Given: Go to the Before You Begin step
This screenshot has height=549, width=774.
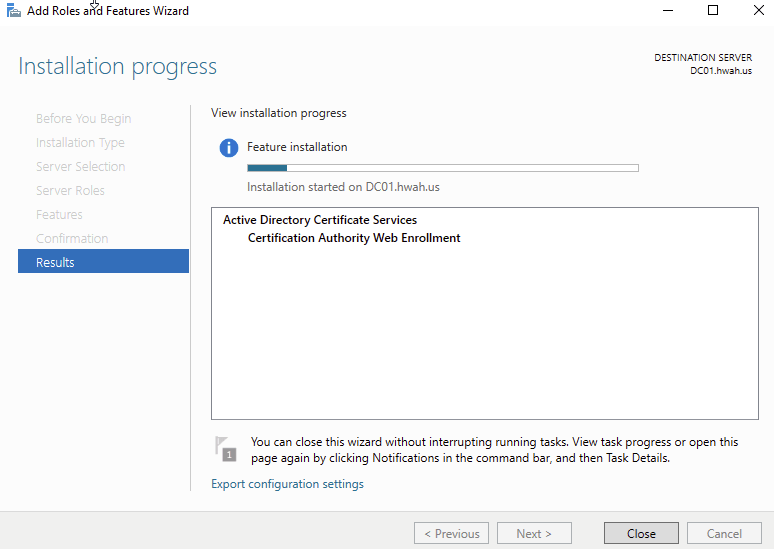Looking at the screenshot, I should pos(83,119).
